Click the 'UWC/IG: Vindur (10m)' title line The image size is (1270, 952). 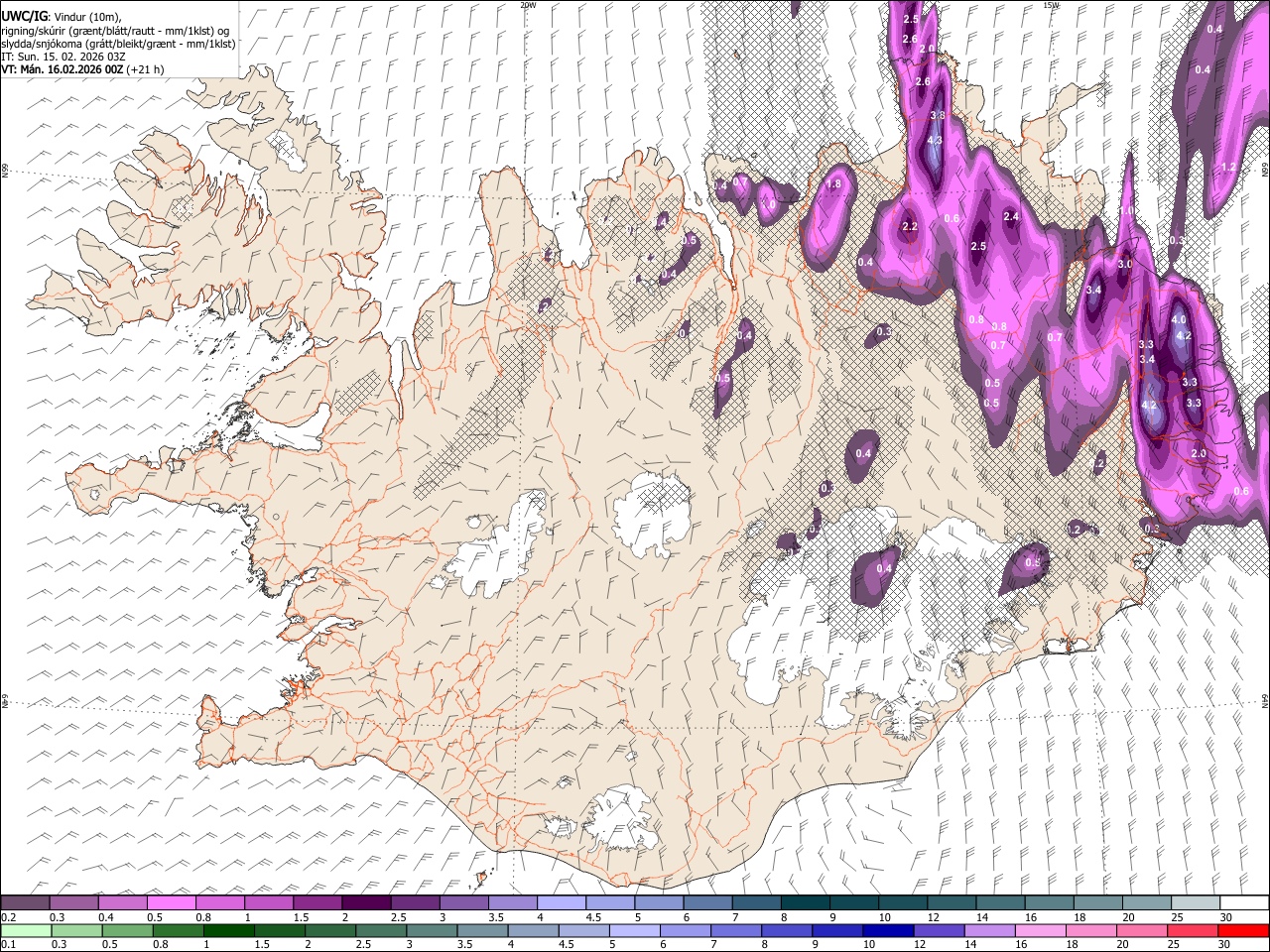click(62, 17)
